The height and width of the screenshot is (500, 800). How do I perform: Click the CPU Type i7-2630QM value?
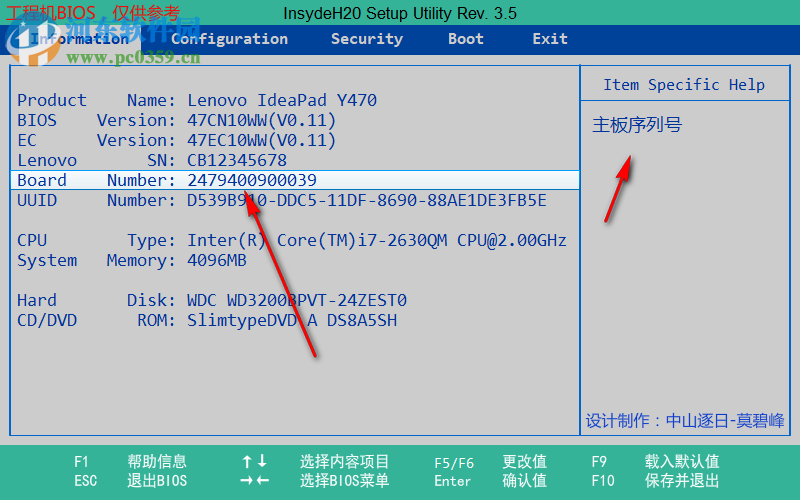tap(377, 240)
